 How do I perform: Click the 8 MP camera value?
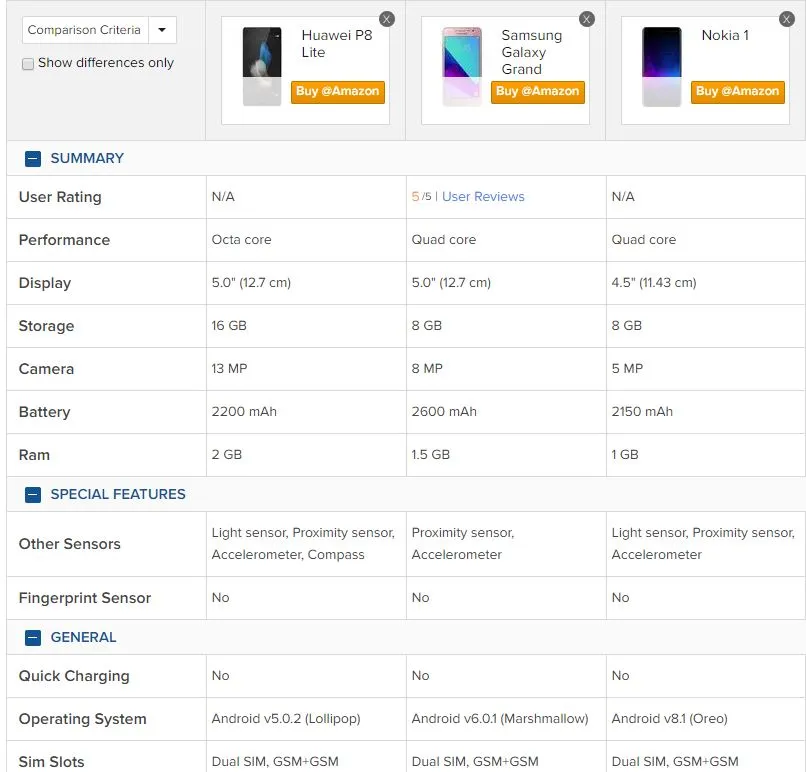click(x=427, y=369)
